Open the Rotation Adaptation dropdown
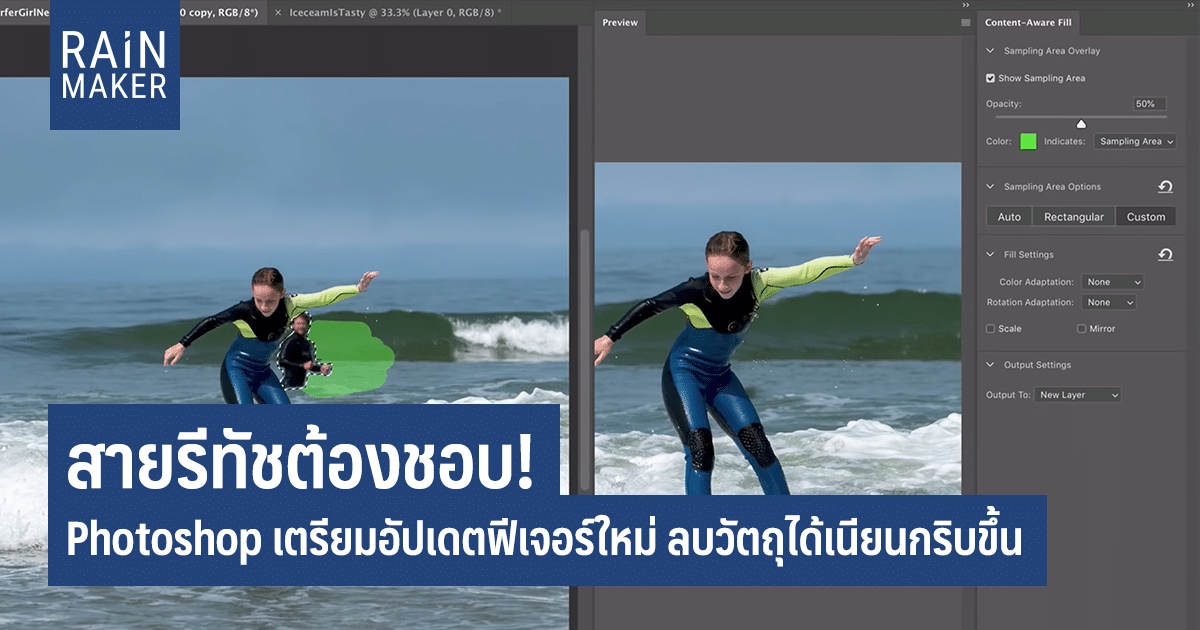 pyautogui.click(x=1109, y=302)
